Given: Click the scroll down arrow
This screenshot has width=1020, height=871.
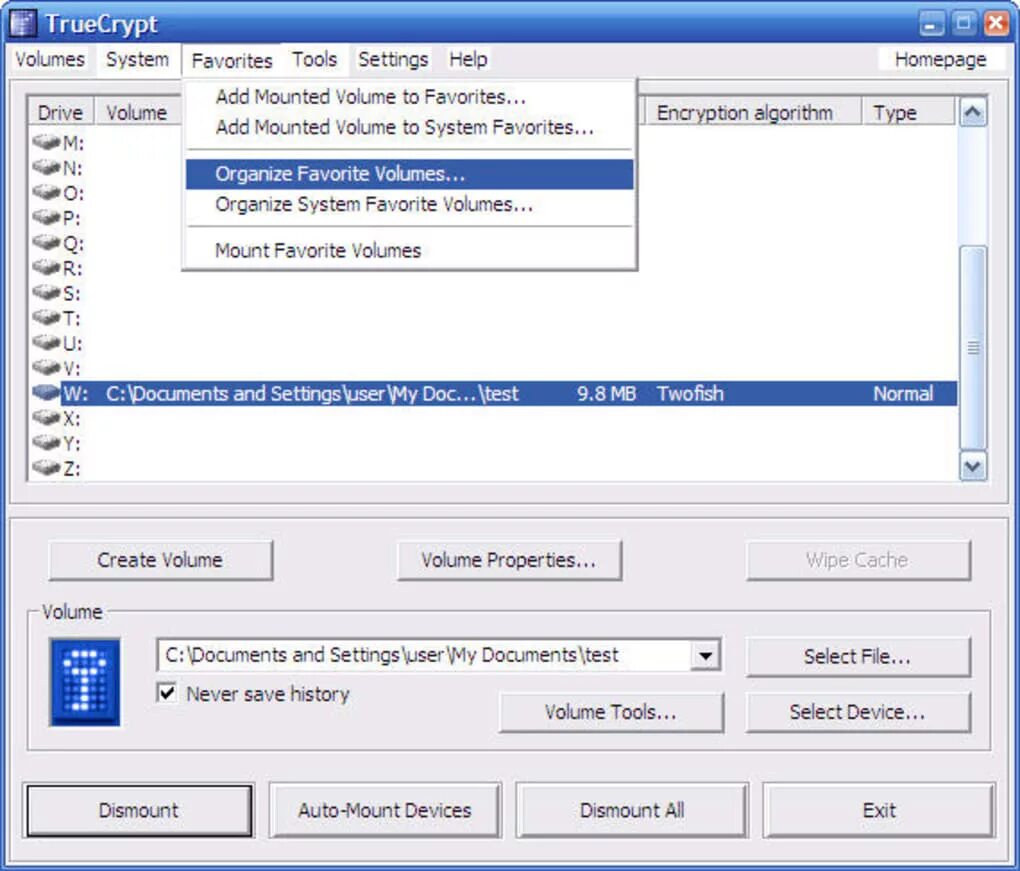Looking at the screenshot, I should point(973,466).
